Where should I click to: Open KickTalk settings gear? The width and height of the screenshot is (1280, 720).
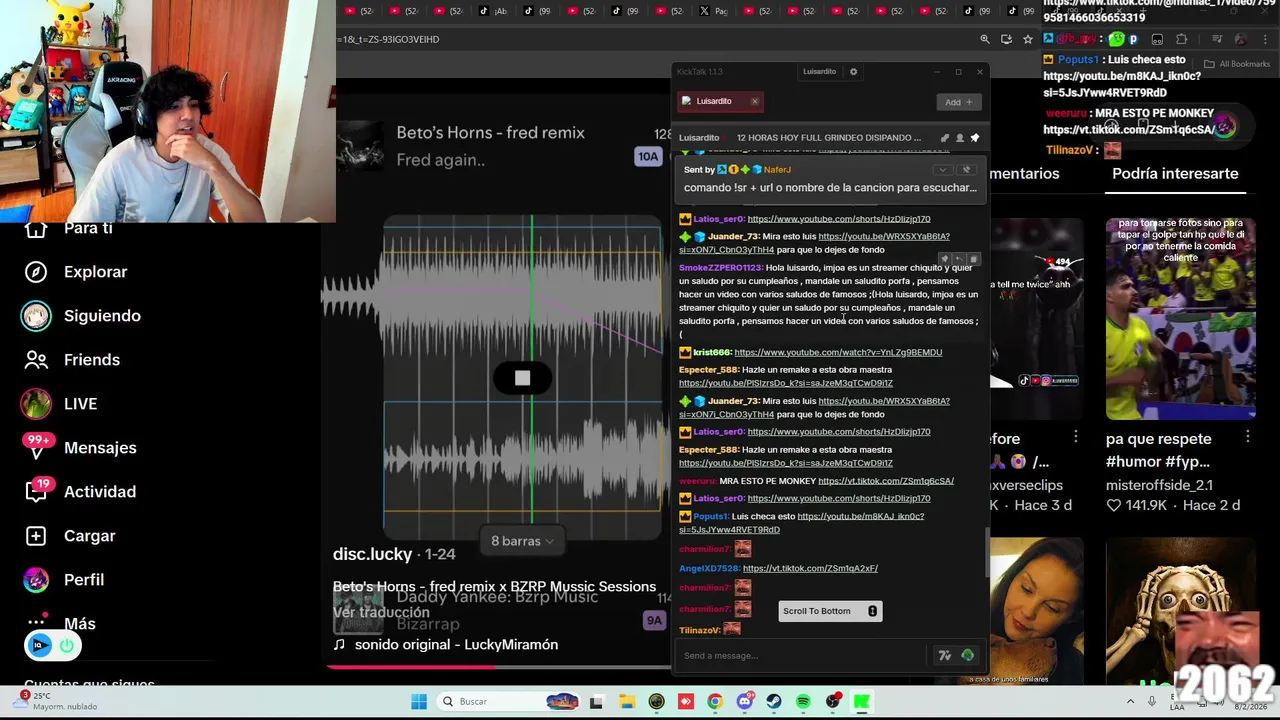click(853, 72)
